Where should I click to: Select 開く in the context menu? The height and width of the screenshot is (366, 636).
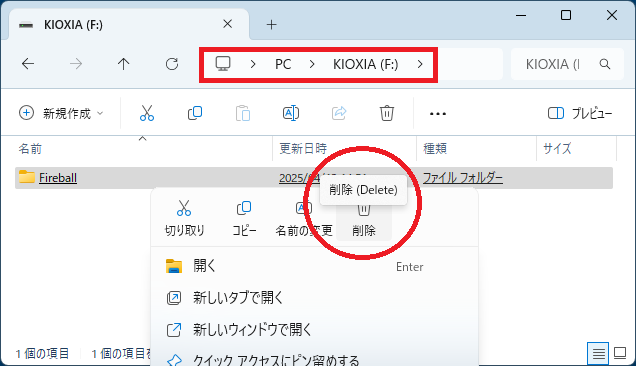[314, 266]
